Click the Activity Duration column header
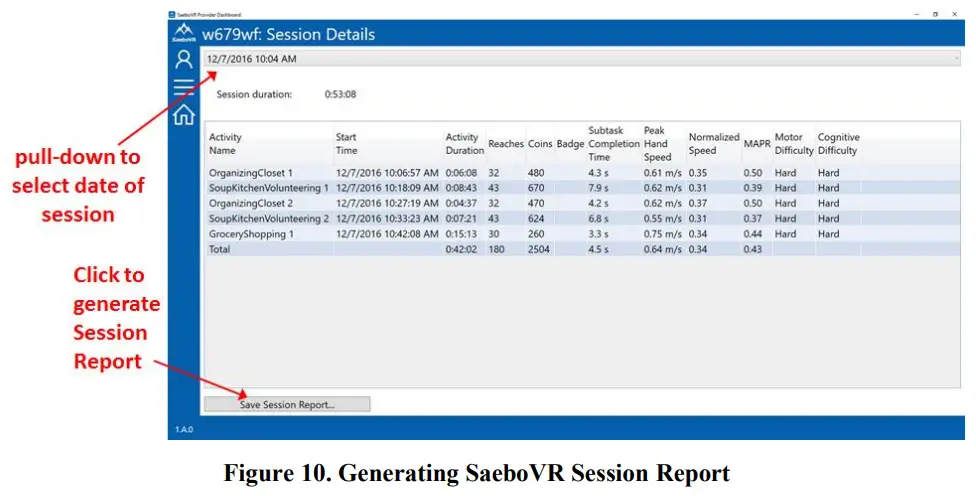The image size is (976, 496). pyautogui.click(x=464, y=144)
